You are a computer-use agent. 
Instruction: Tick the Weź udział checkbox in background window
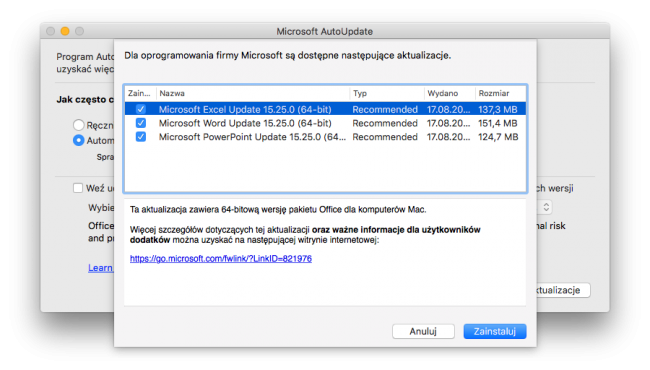78,188
